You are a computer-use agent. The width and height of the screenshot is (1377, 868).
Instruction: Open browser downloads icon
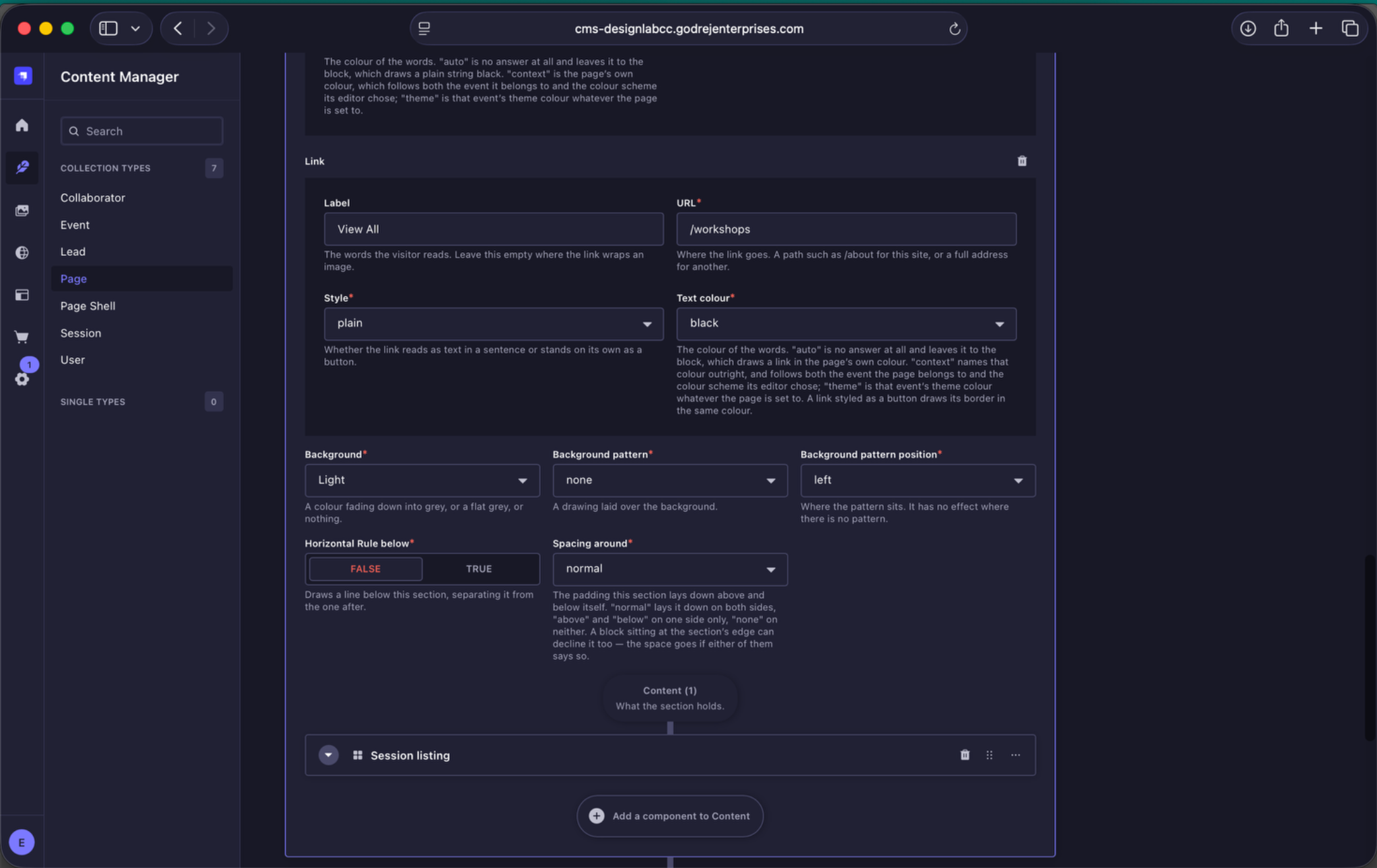(x=1248, y=28)
